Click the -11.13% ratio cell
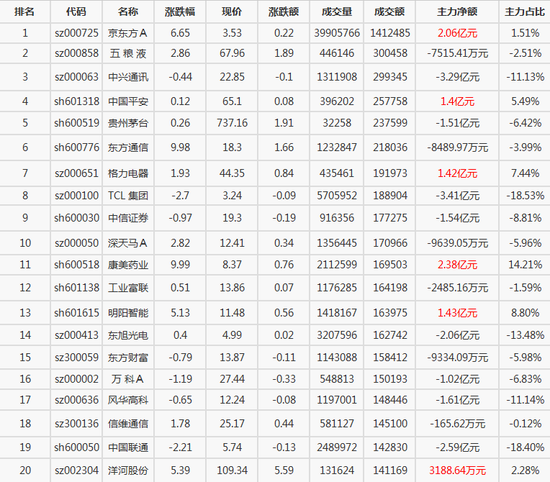Viewport: 550px width, 482px height. (x=525, y=77)
